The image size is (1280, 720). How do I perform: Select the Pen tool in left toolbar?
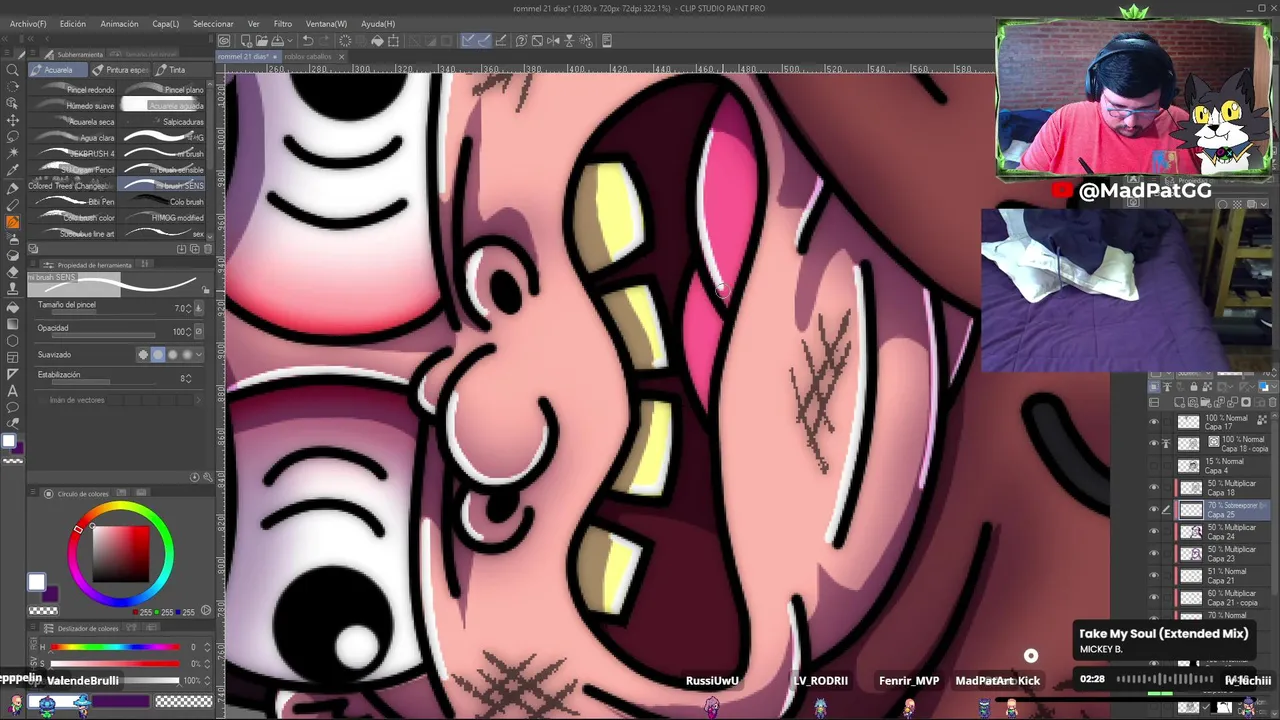(x=12, y=188)
